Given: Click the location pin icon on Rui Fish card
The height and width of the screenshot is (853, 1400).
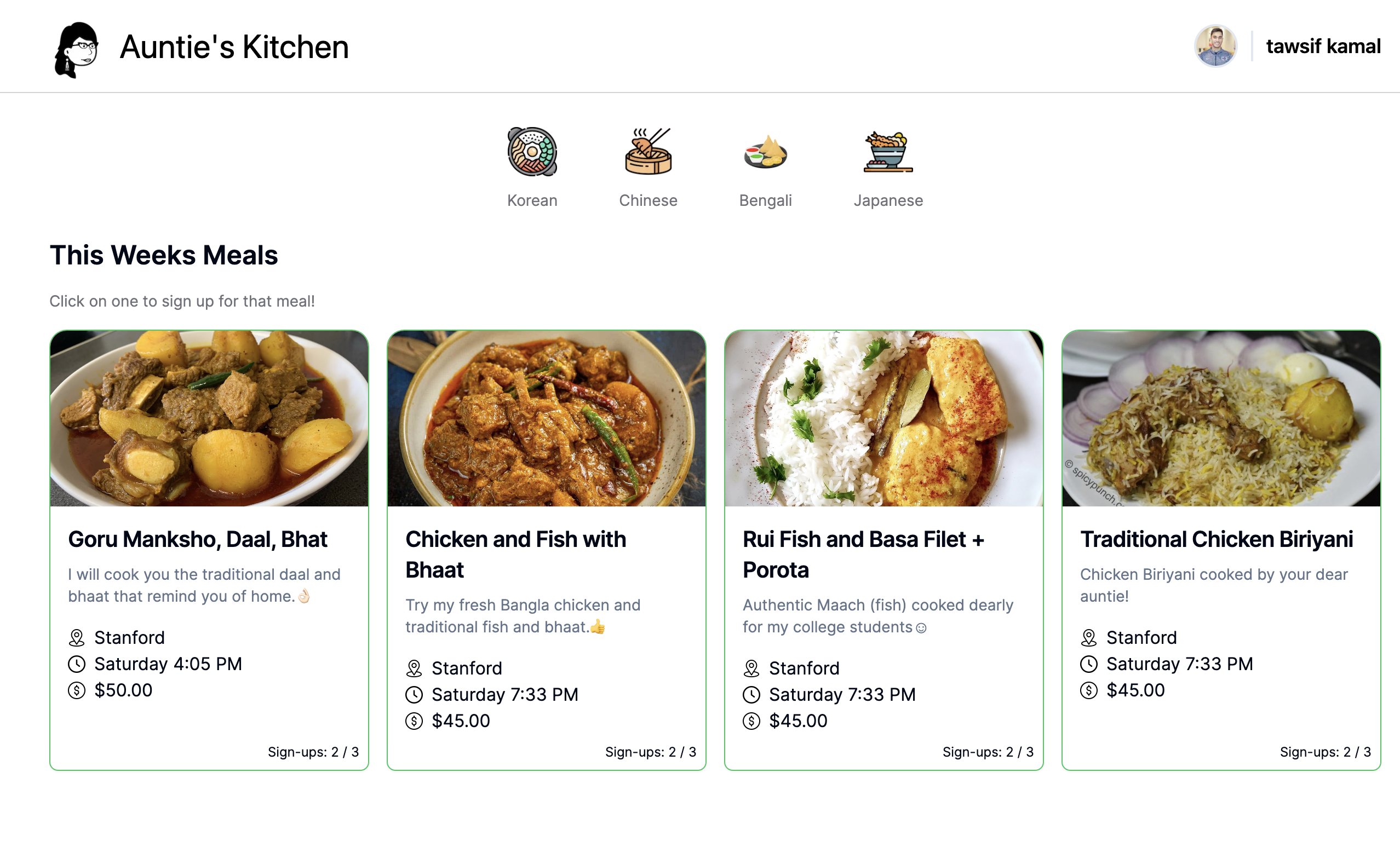Looking at the screenshot, I should click(x=751, y=668).
